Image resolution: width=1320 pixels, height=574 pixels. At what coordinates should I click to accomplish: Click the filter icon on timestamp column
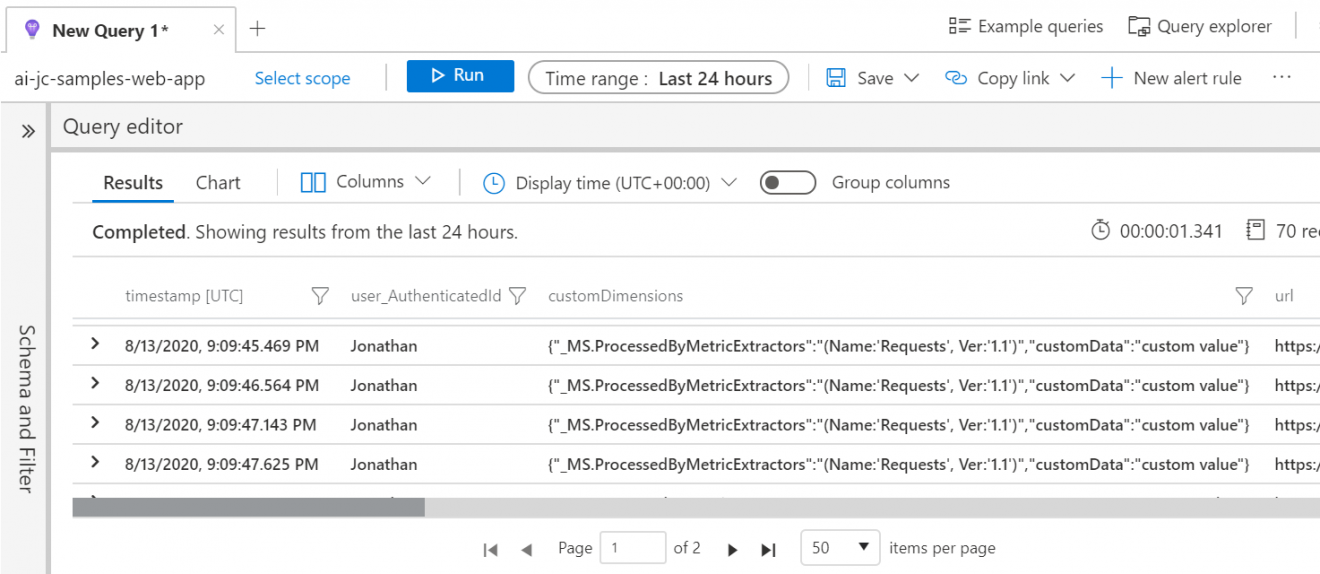(320, 296)
